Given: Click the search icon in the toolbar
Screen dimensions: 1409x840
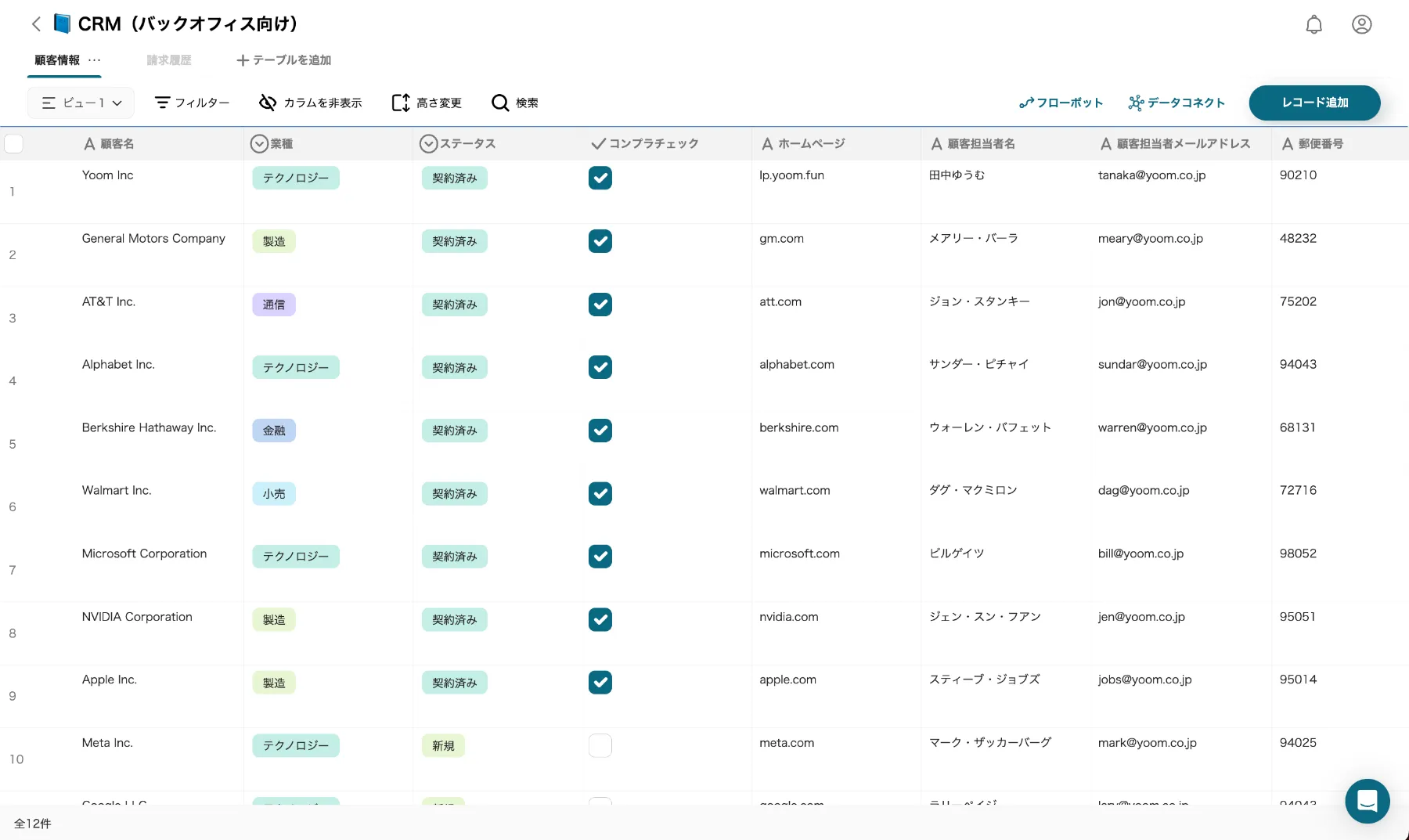Looking at the screenshot, I should 500,103.
